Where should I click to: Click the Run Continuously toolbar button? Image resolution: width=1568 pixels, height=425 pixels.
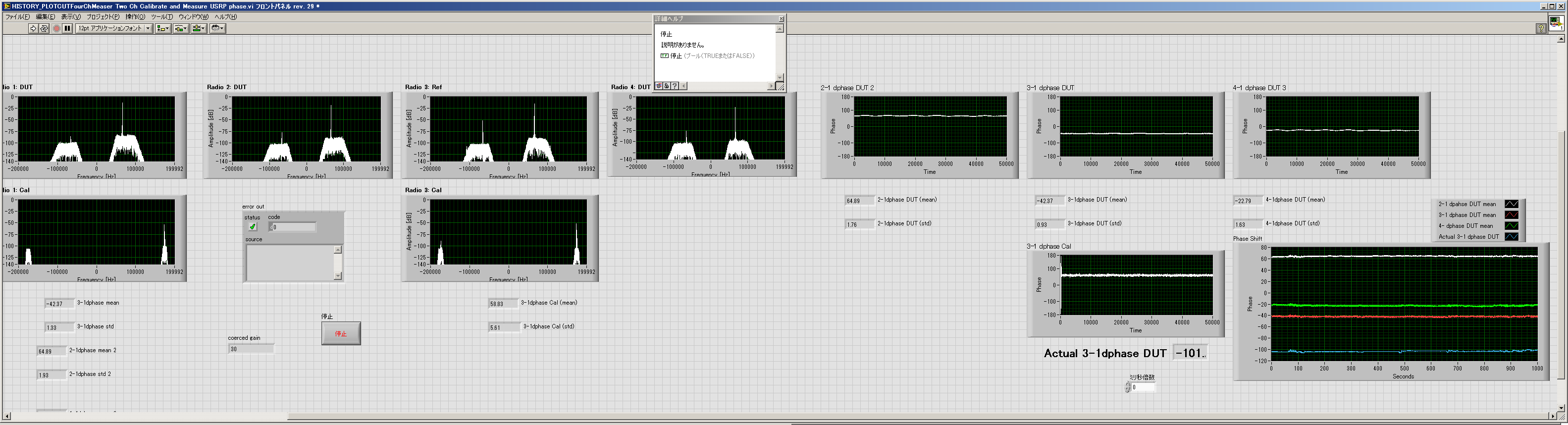tap(45, 28)
